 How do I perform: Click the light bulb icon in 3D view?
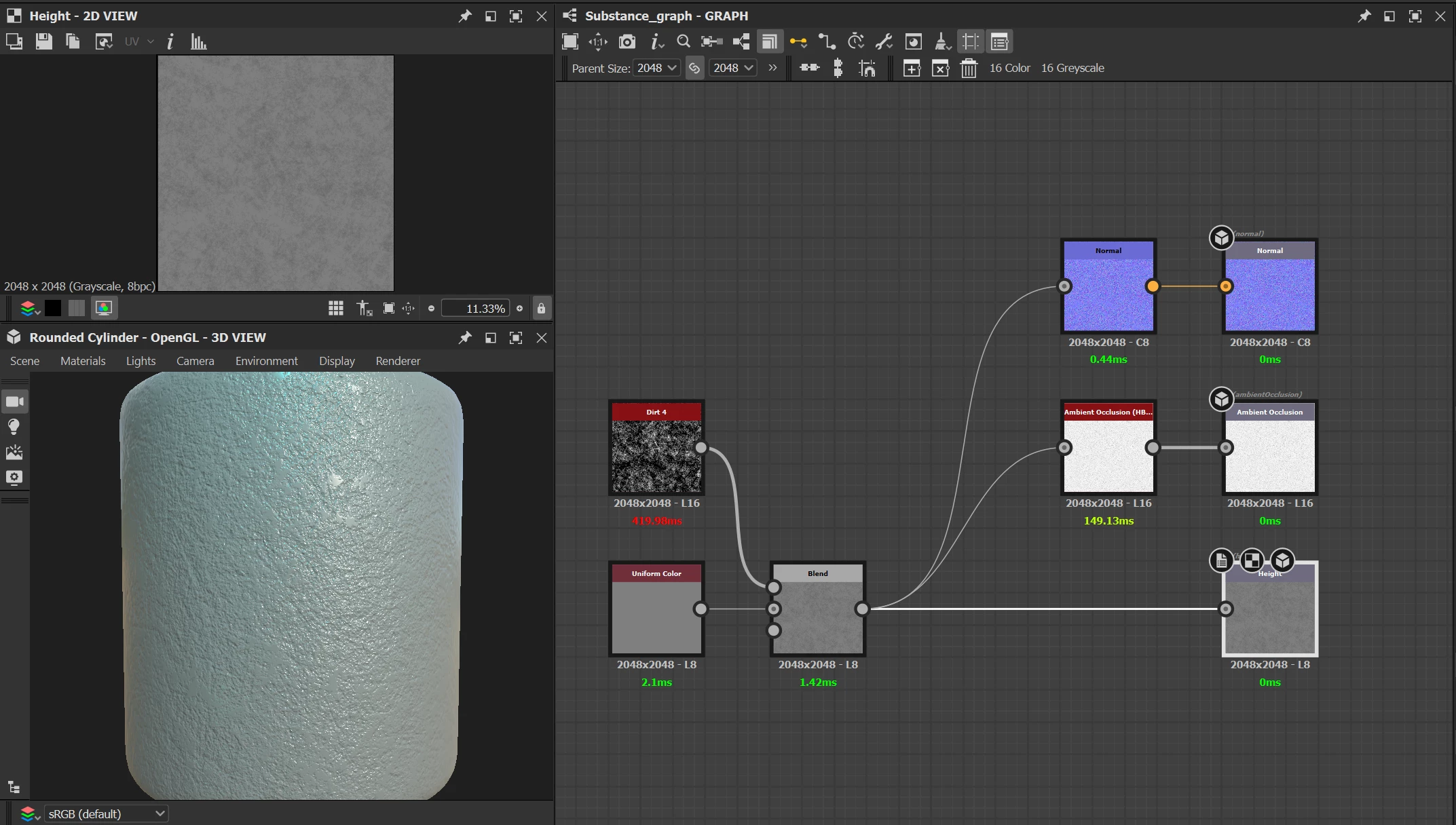[14, 427]
